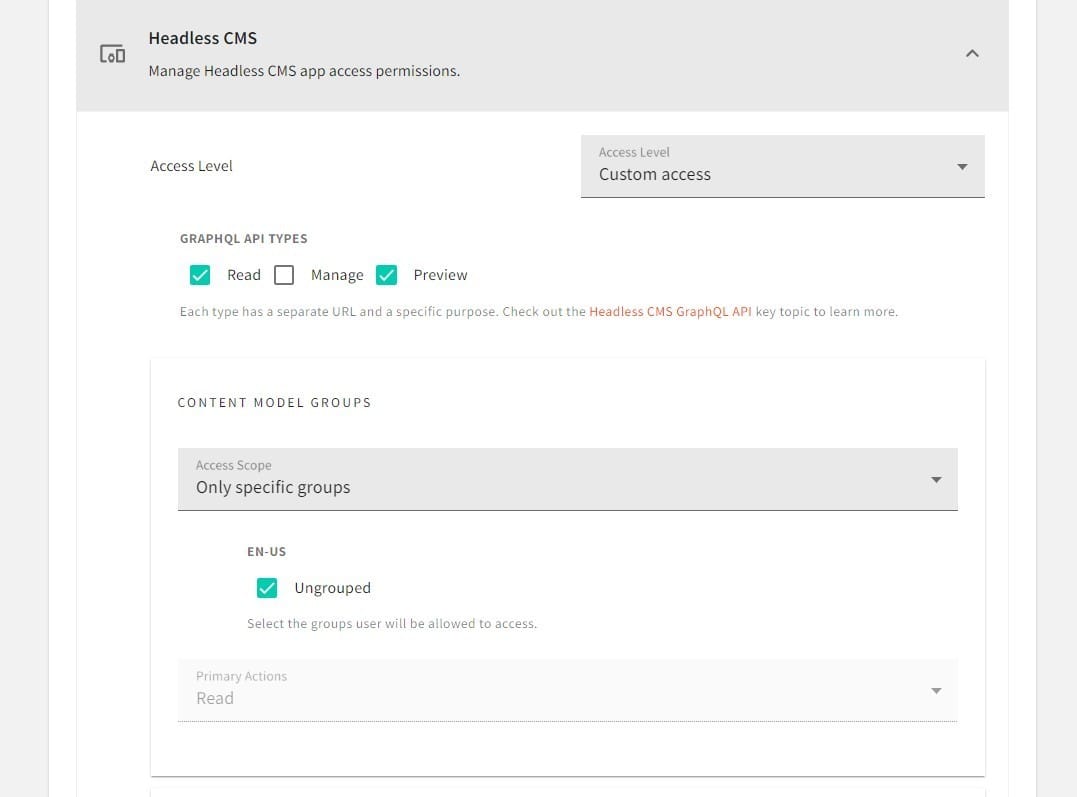Uncheck the Preview GraphQL API checkbox

pyautogui.click(x=387, y=275)
